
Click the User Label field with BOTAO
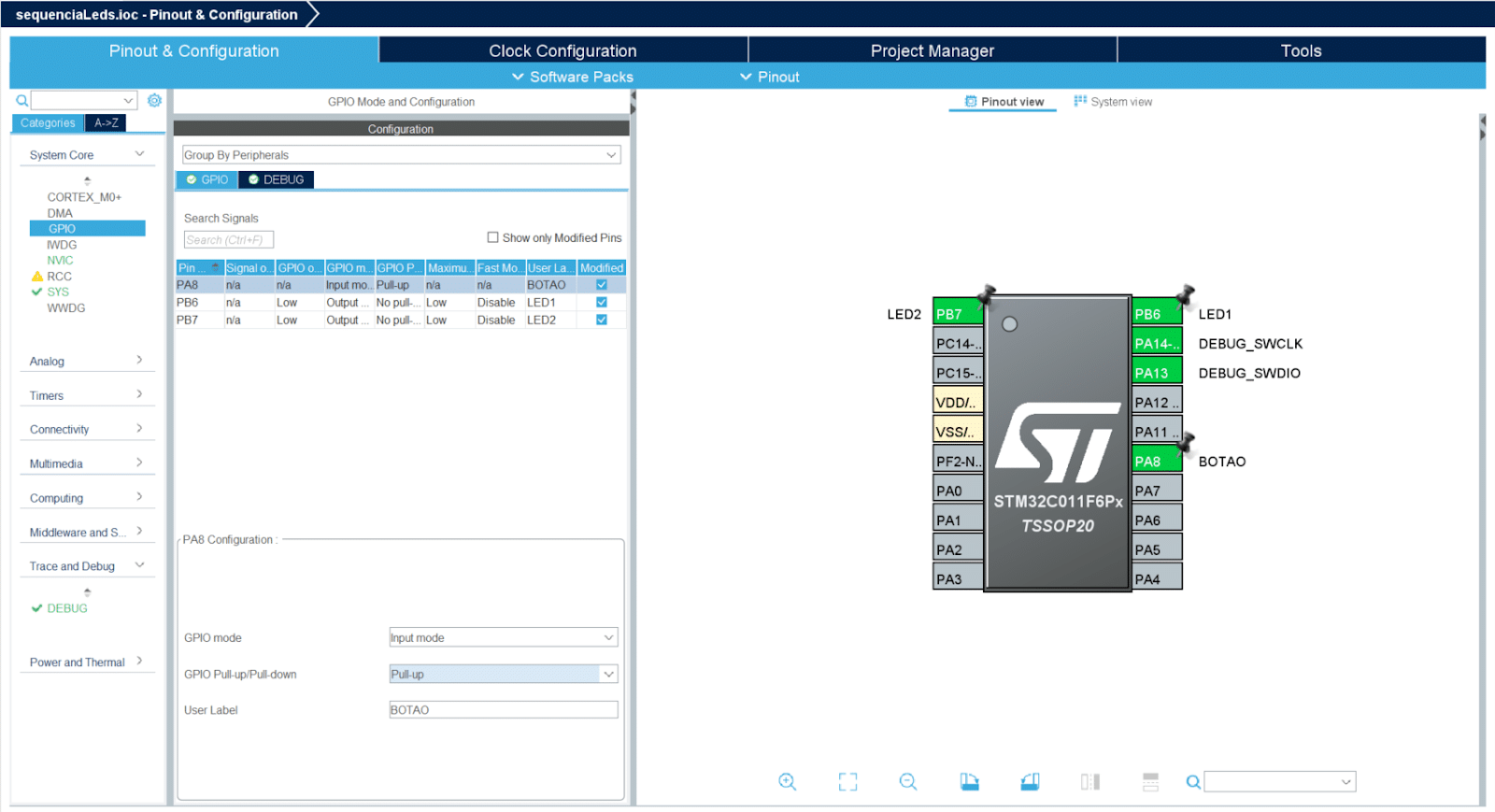(x=503, y=710)
